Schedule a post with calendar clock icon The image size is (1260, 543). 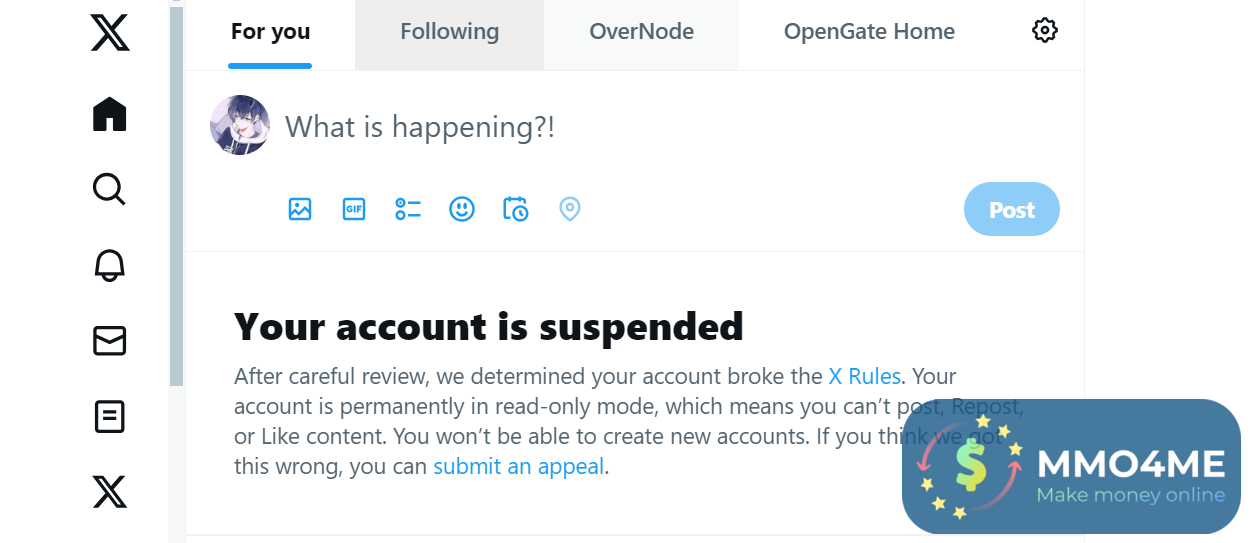tap(515, 209)
